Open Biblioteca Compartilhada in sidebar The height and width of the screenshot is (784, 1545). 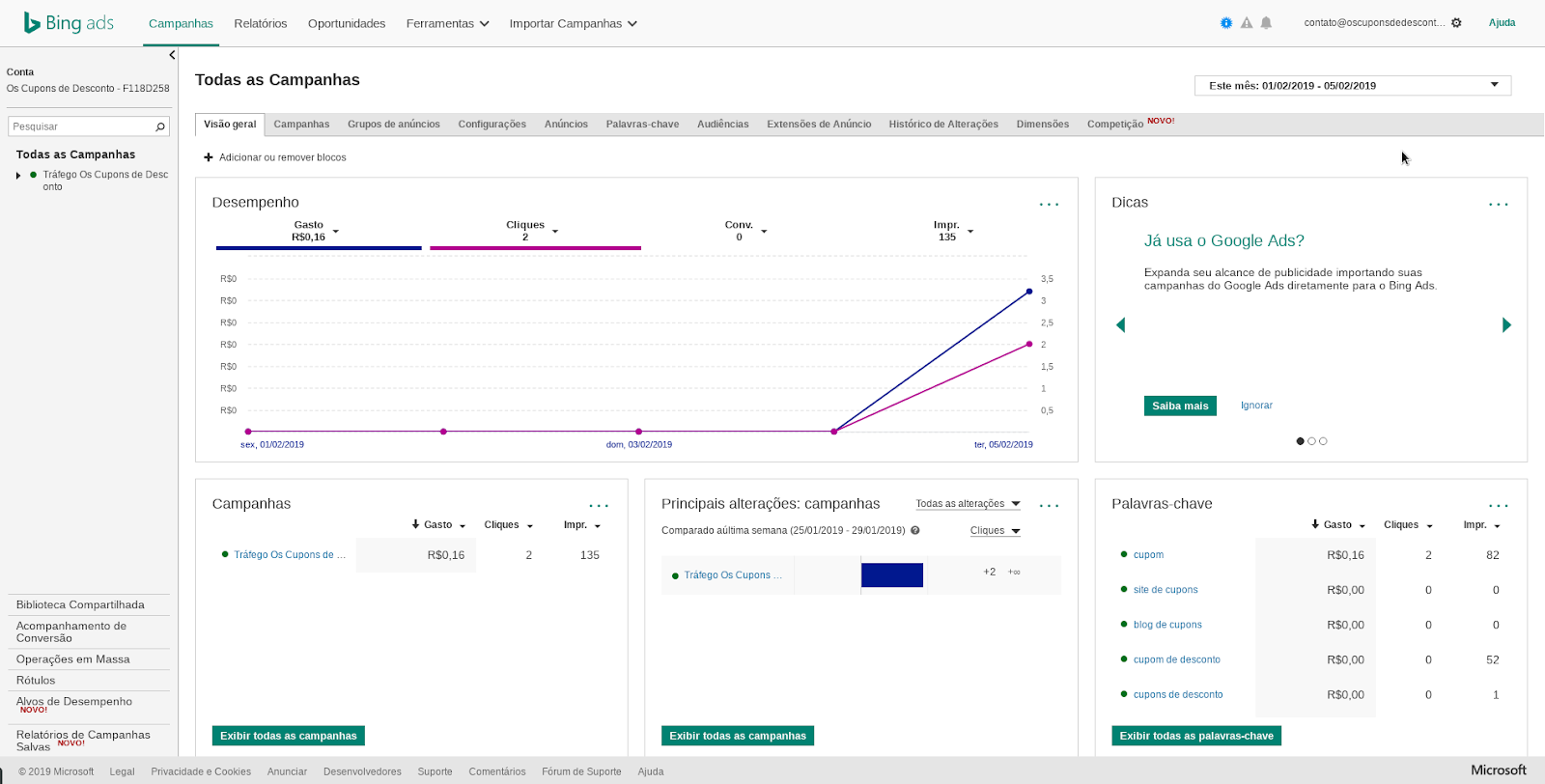80,605
